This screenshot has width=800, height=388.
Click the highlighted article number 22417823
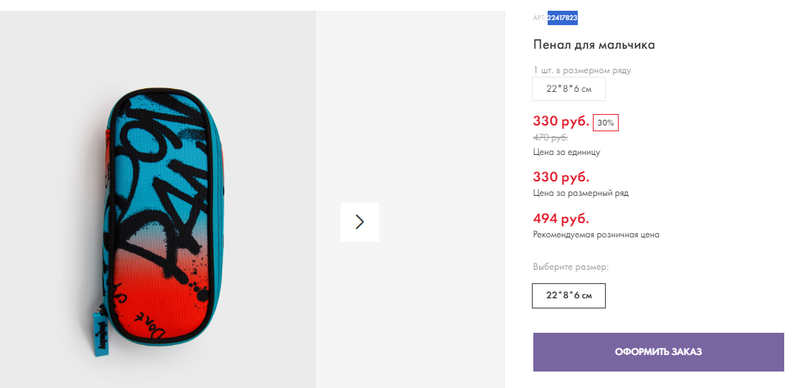point(562,18)
